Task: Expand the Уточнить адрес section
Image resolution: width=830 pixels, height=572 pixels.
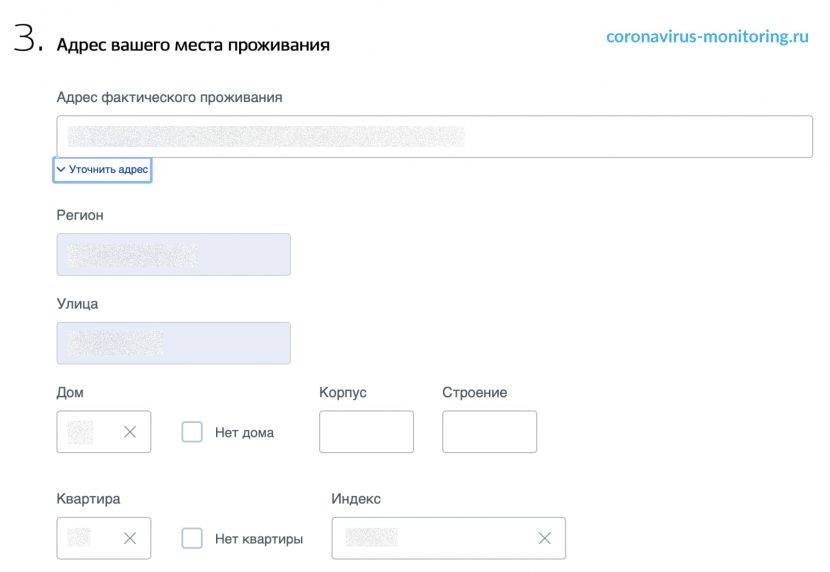Action: (x=103, y=170)
